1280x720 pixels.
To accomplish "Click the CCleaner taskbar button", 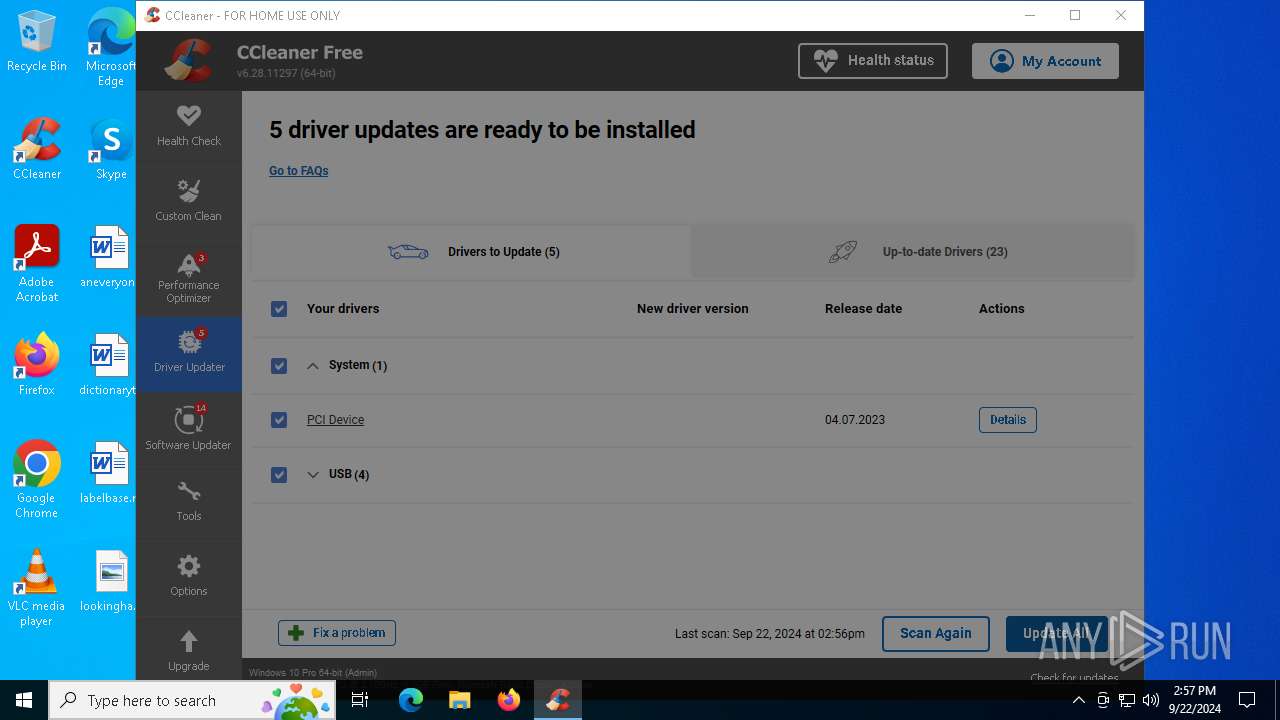I will click(x=557, y=700).
